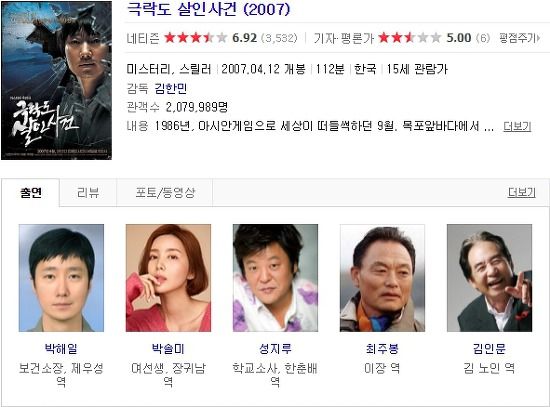The width and height of the screenshot is (550, 407).
Task: Click the 평점주기 rating arrow link
Action: tap(519, 38)
